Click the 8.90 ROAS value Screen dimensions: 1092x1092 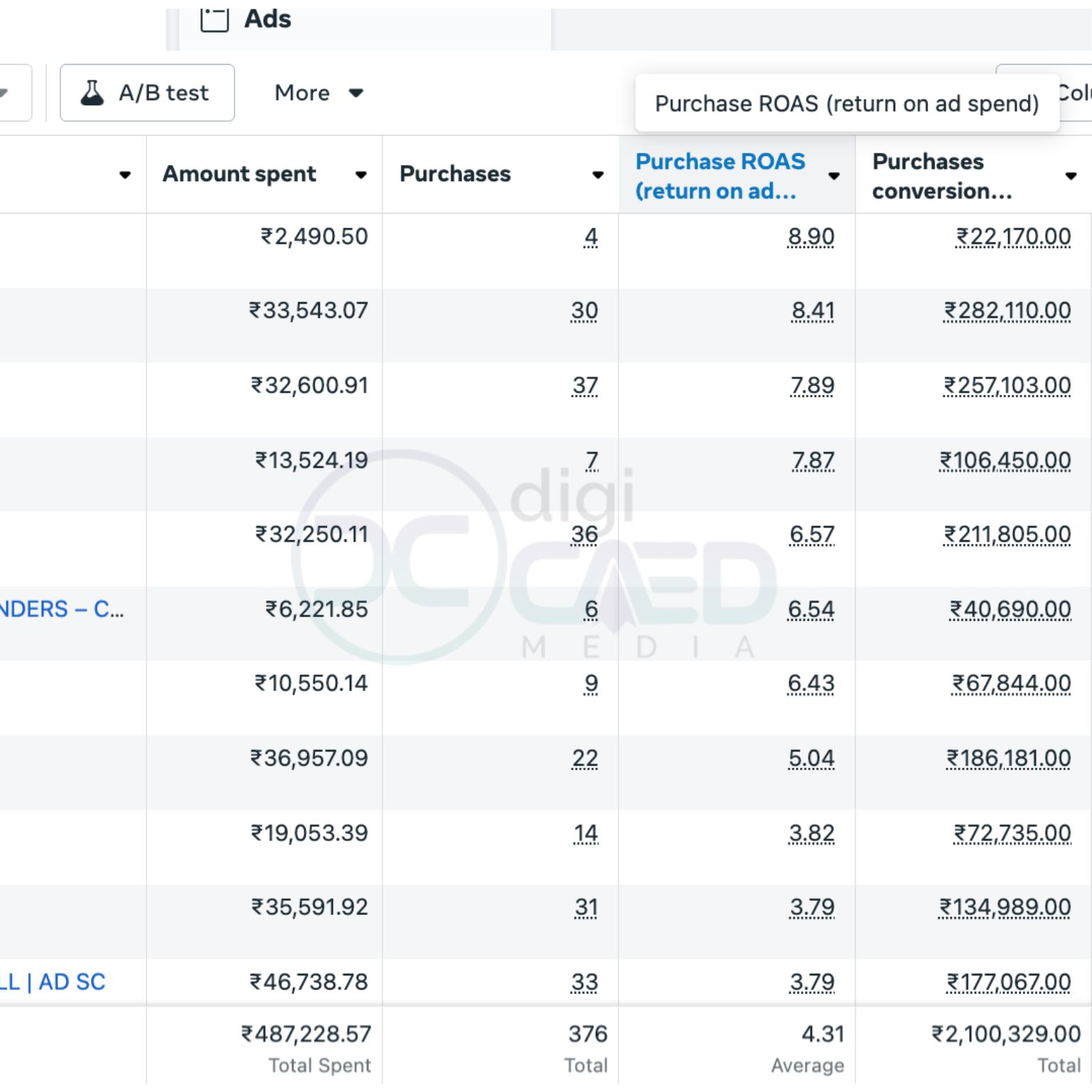coord(810,237)
